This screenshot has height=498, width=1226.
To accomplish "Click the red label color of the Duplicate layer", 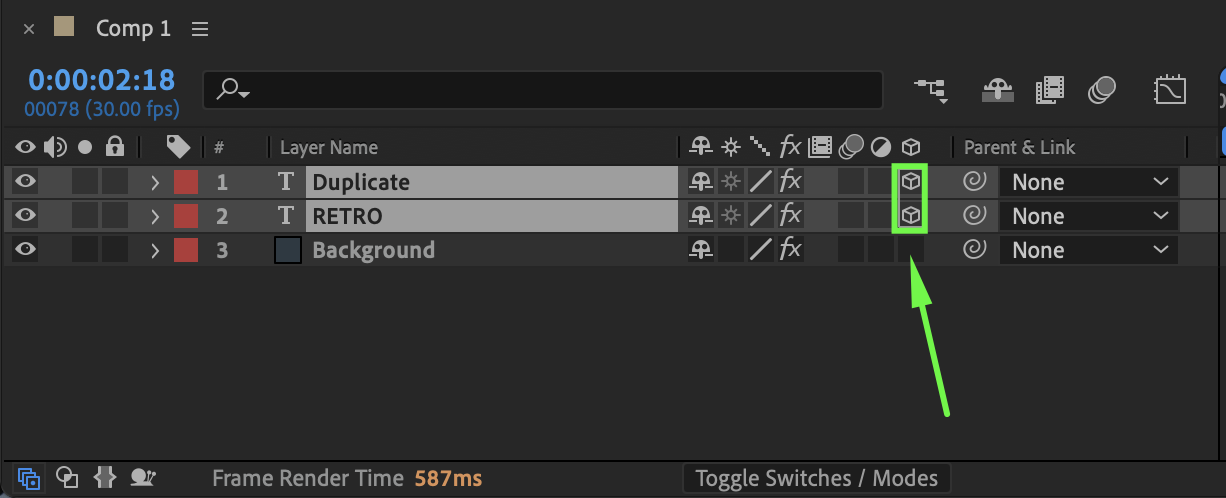I will click(186, 182).
